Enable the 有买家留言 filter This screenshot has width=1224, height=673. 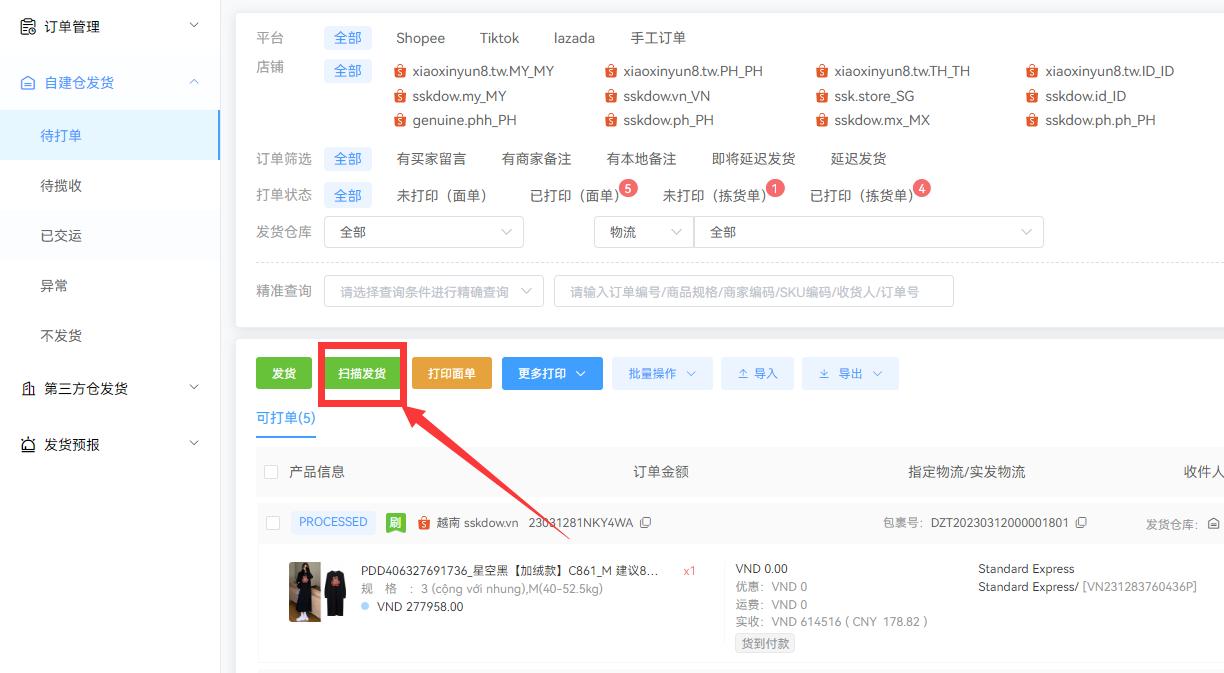[432, 157]
